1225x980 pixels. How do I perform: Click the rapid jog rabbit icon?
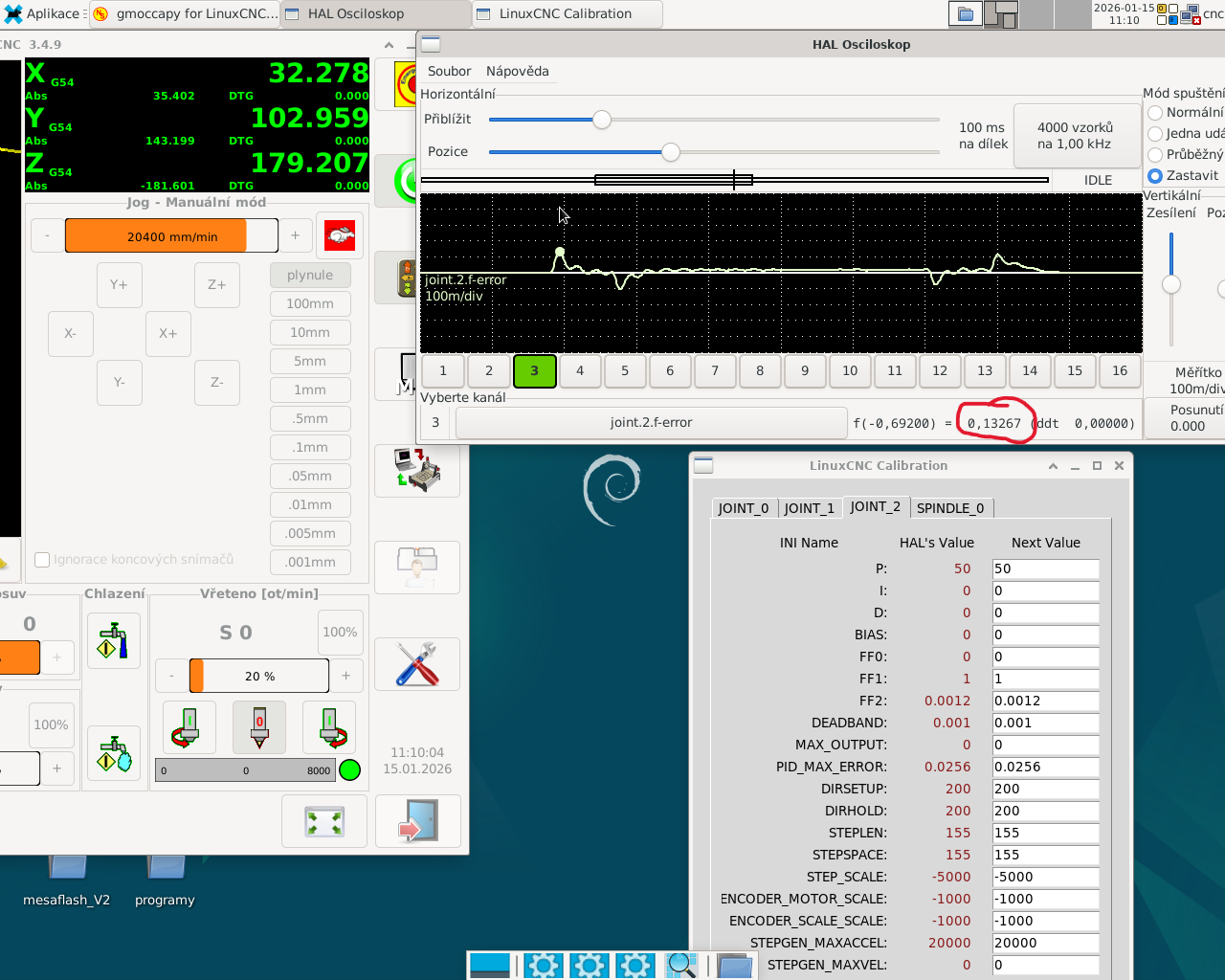(340, 235)
